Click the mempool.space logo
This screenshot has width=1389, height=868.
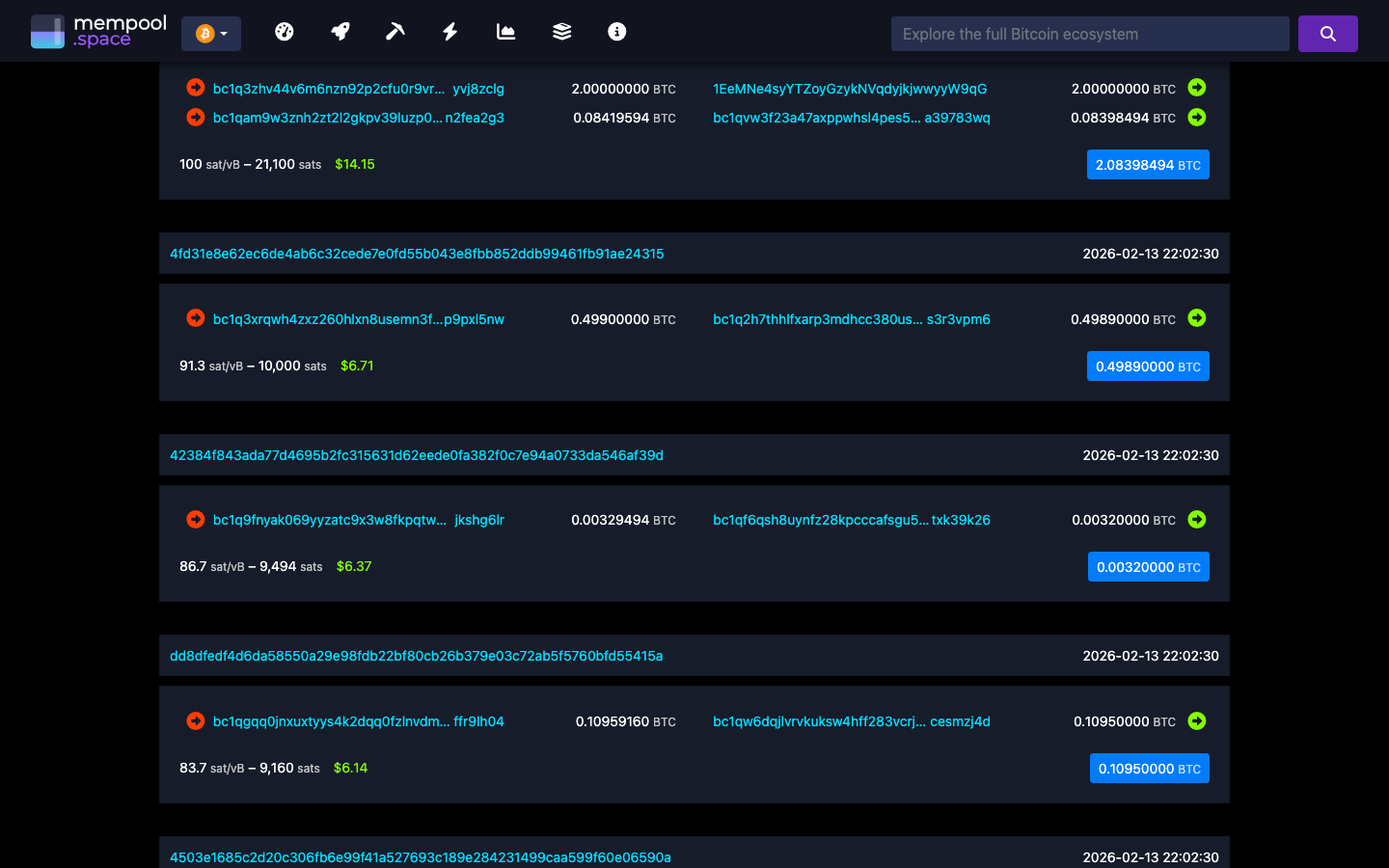coord(97,30)
